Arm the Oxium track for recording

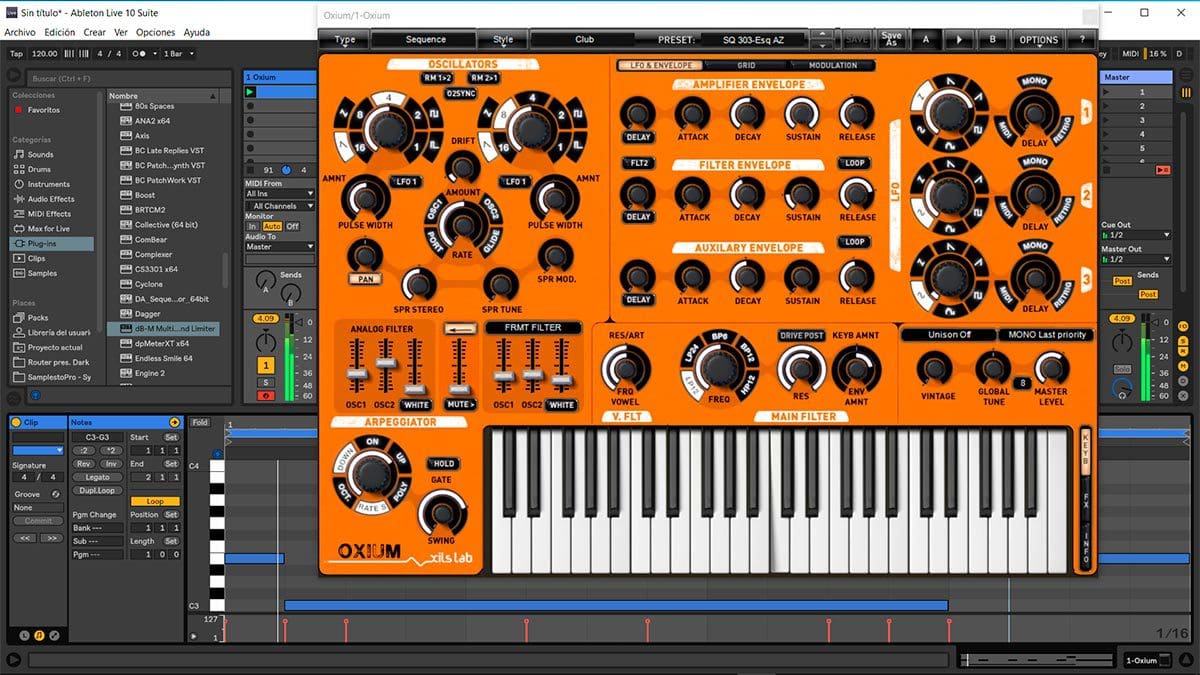267,395
